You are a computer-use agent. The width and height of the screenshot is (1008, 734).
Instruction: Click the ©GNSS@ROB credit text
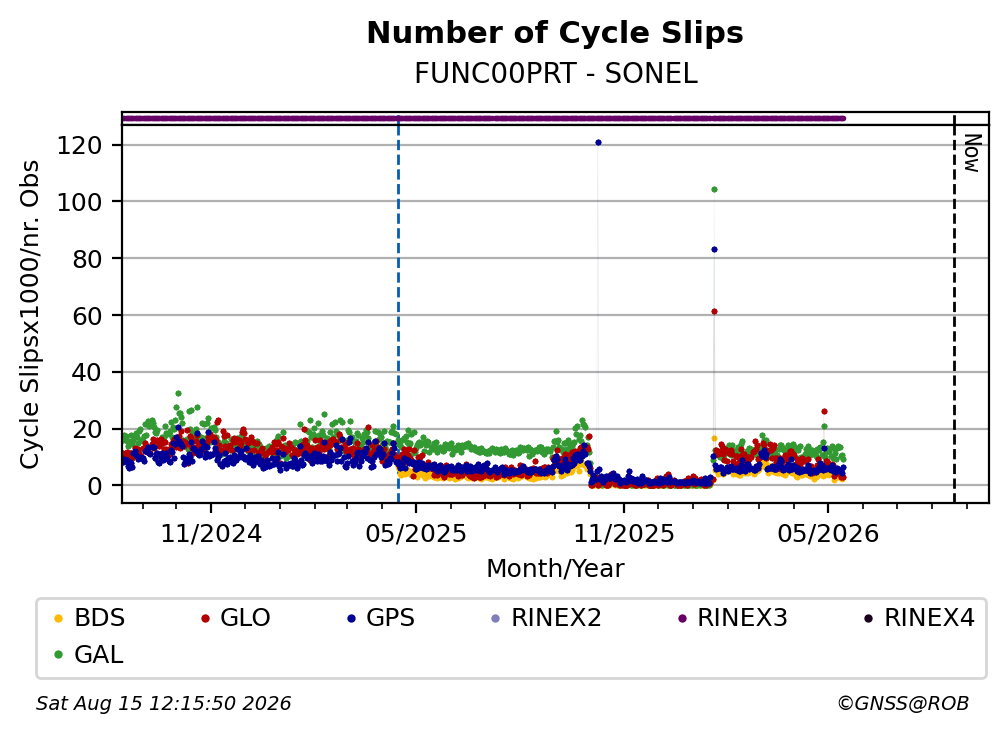tap(903, 704)
